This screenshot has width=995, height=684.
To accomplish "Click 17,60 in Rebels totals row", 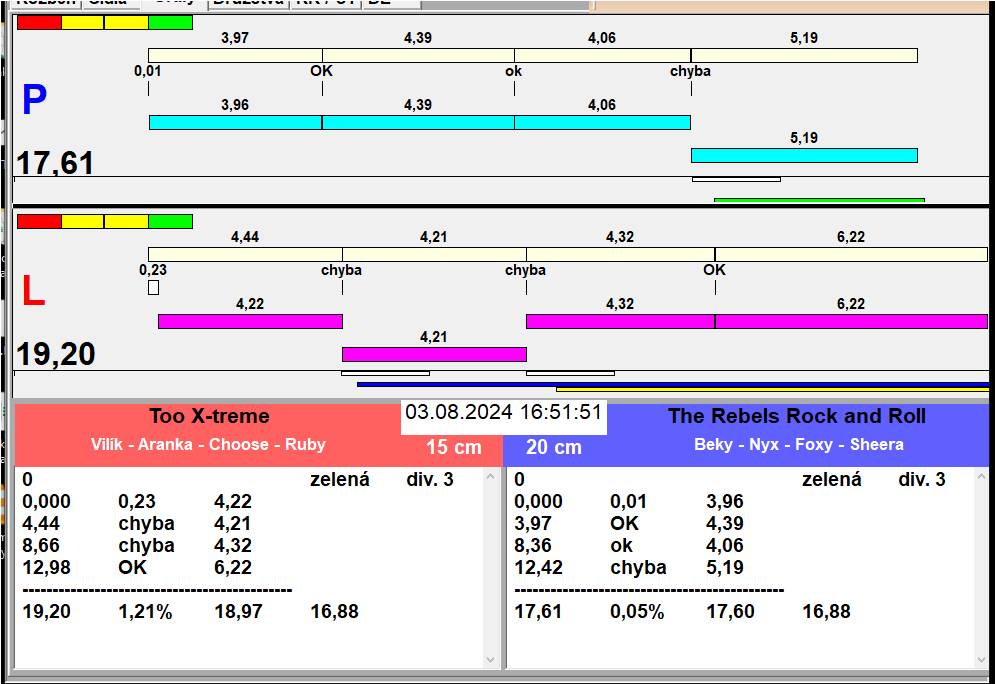I will 730,612.
